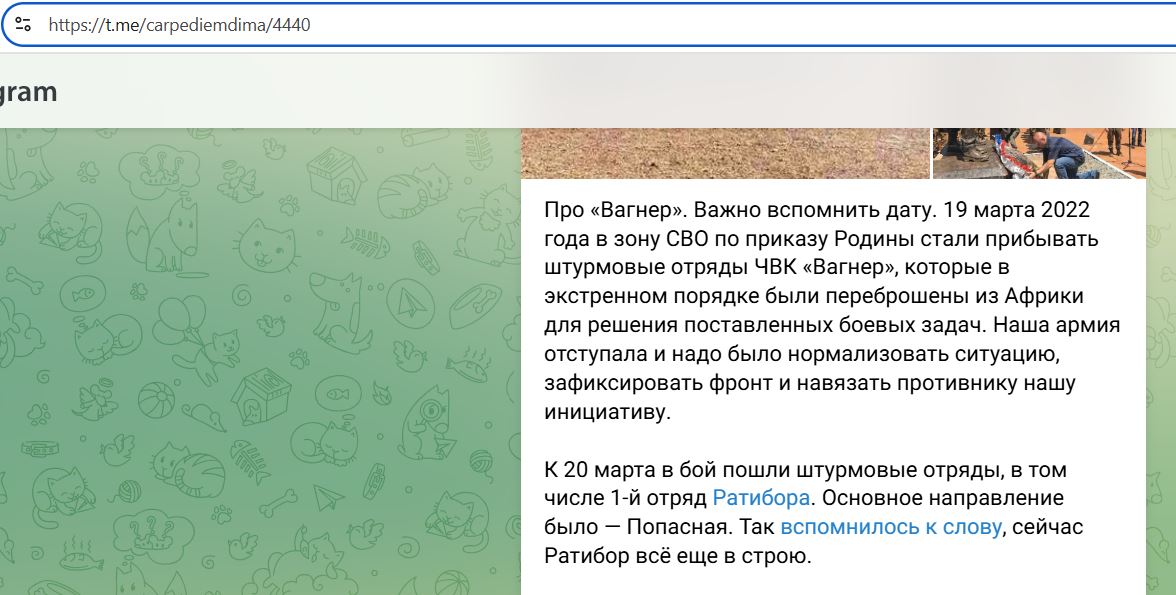Click the word "Попасная" in the post

679,527
